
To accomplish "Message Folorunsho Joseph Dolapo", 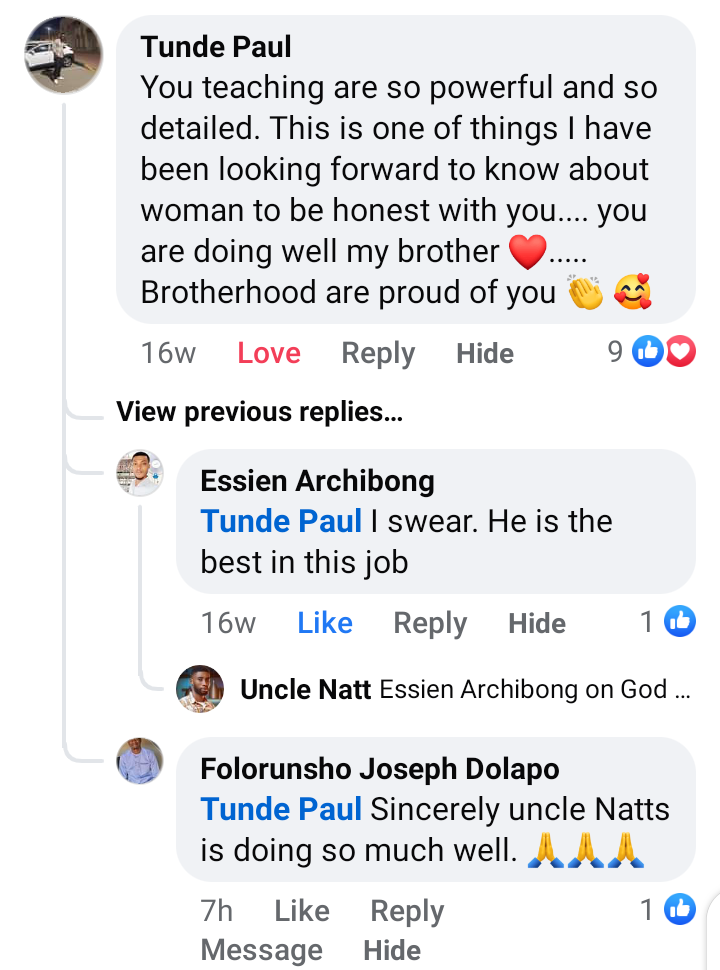I will coord(261,950).
